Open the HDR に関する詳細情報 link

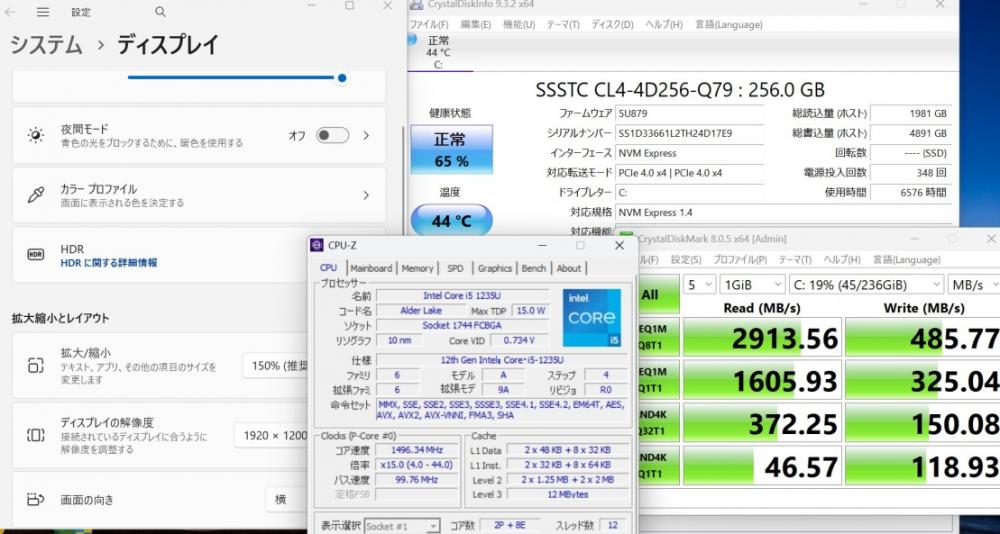tap(109, 263)
